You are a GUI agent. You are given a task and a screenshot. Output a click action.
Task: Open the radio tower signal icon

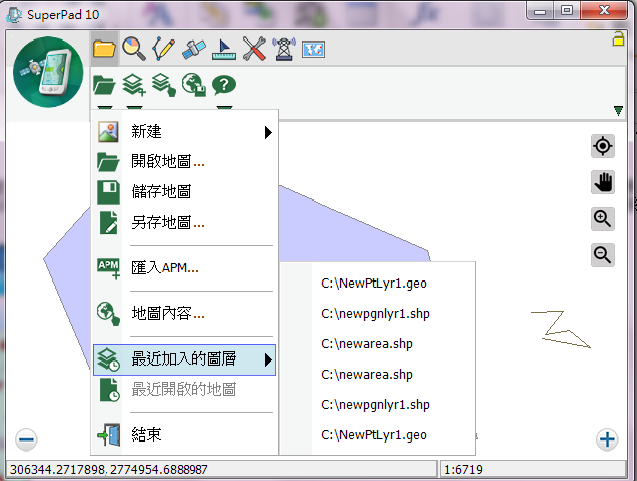pyautogui.click(x=284, y=49)
